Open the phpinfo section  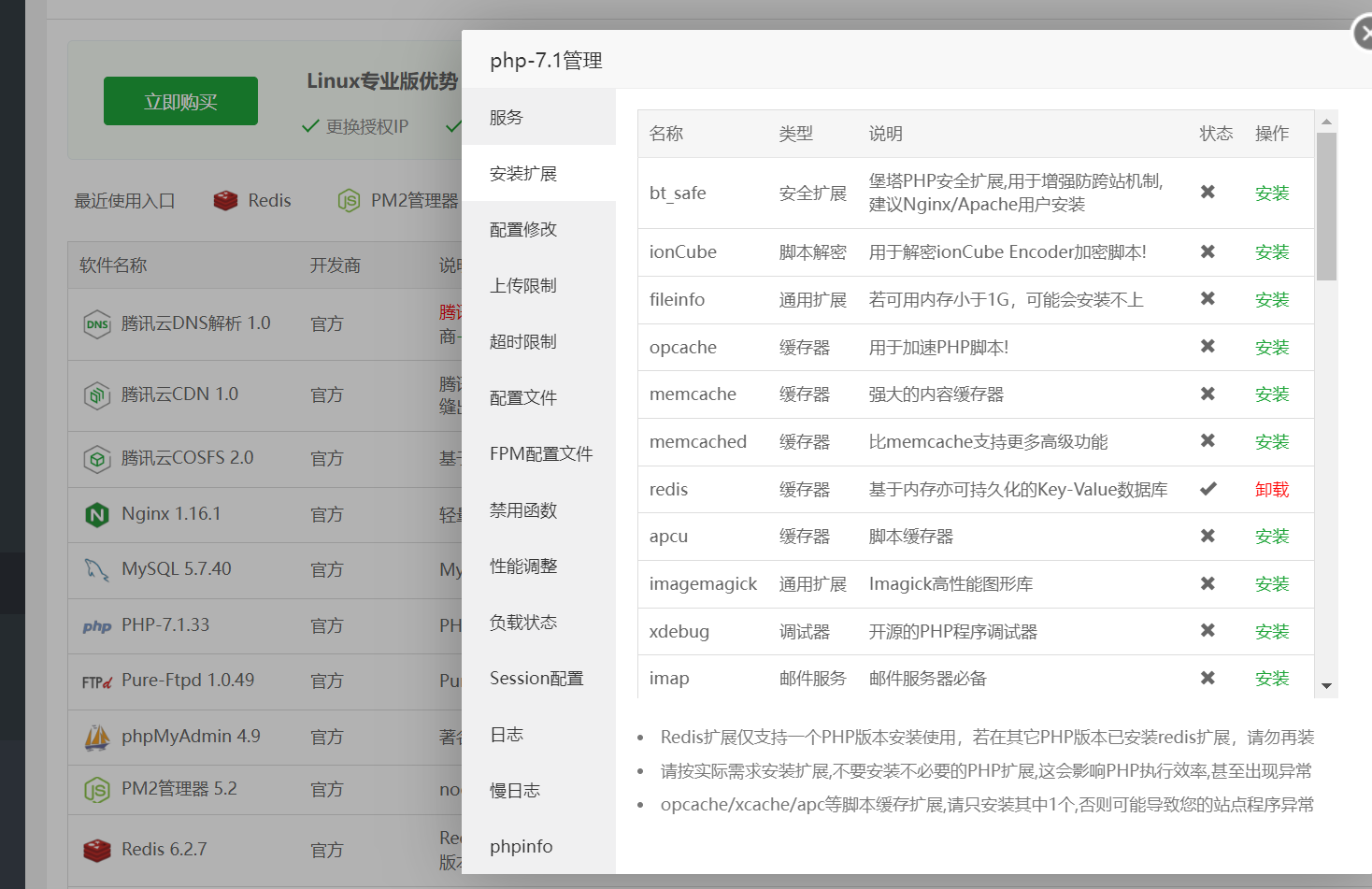tap(521, 846)
